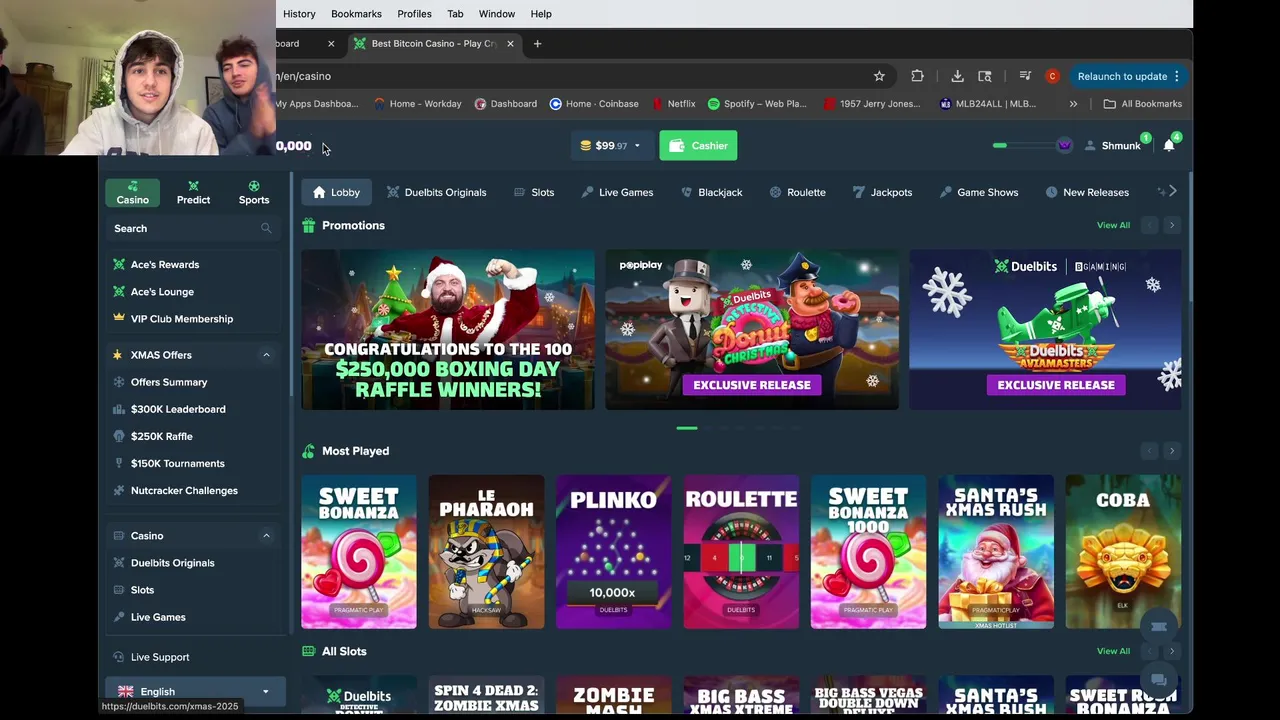The height and width of the screenshot is (720, 1280).
Task: Open the tab search media icon
Action: coord(1025,76)
